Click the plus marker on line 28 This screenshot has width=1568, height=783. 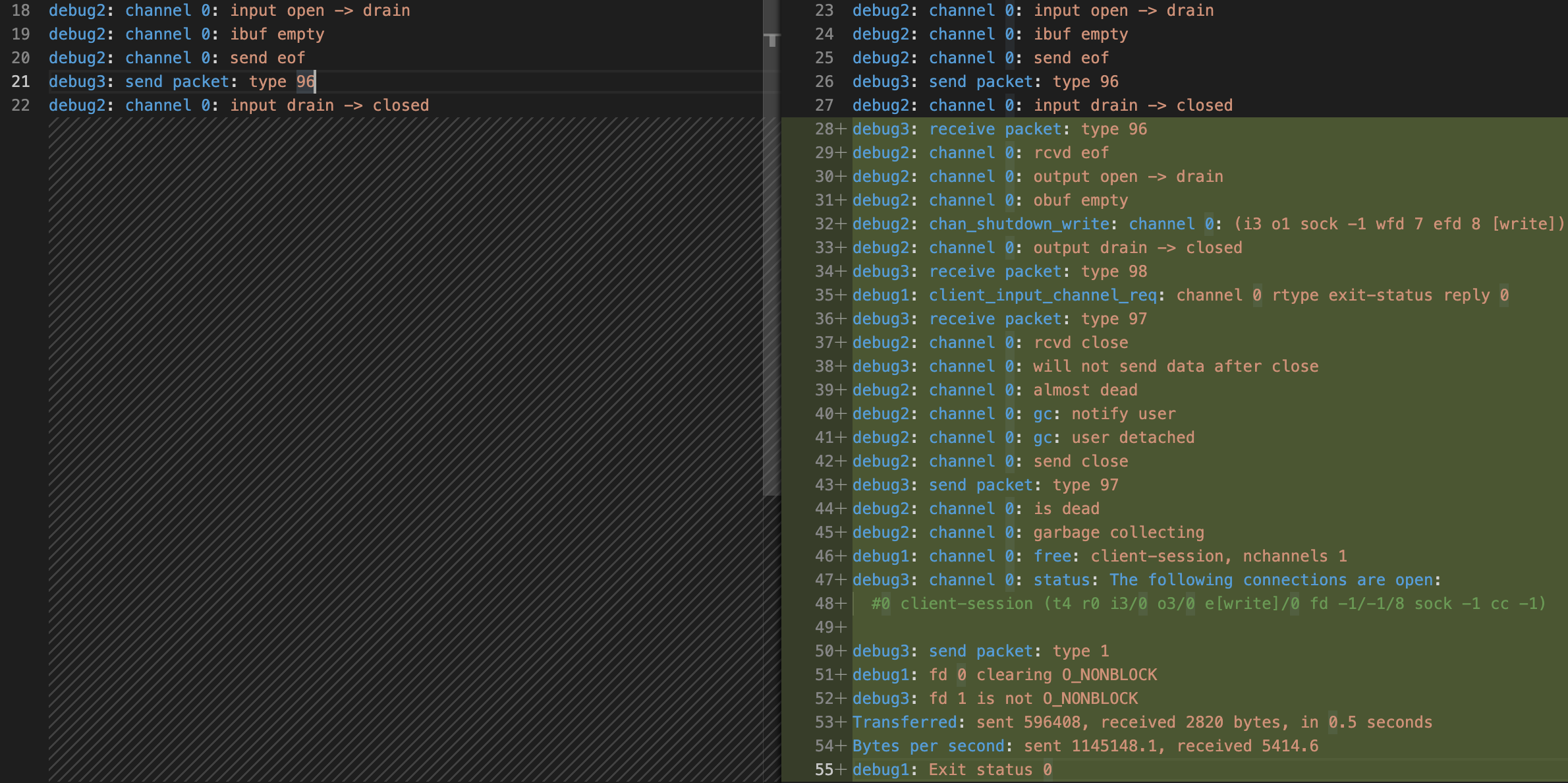pos(841,129)
